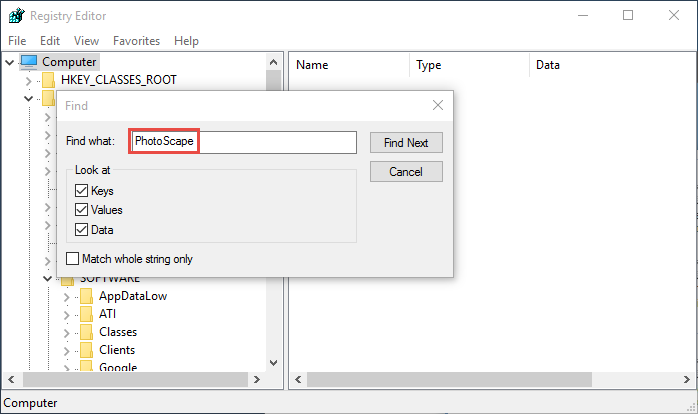
Task: Select the Computer icon in tree
Action: [x=29, y=62]
